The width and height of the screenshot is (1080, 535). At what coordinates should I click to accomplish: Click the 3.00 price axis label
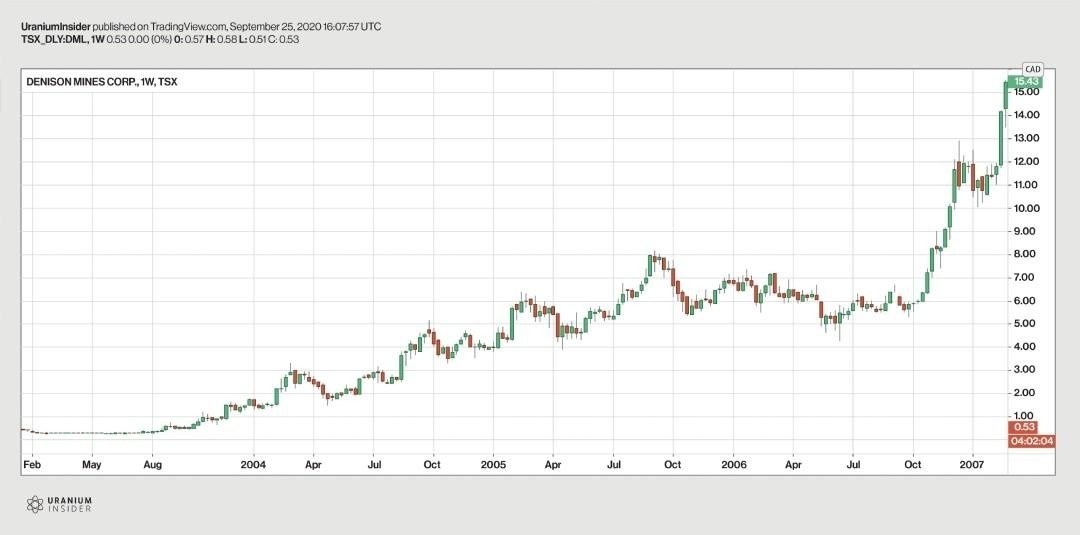pos(1026,370)
